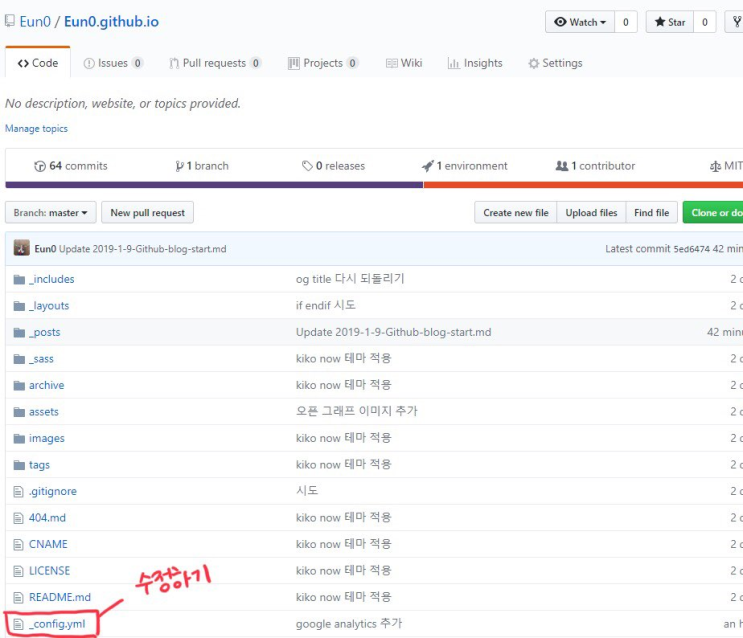
Task: Open the Pull requests tab
Action: (215, 63)
